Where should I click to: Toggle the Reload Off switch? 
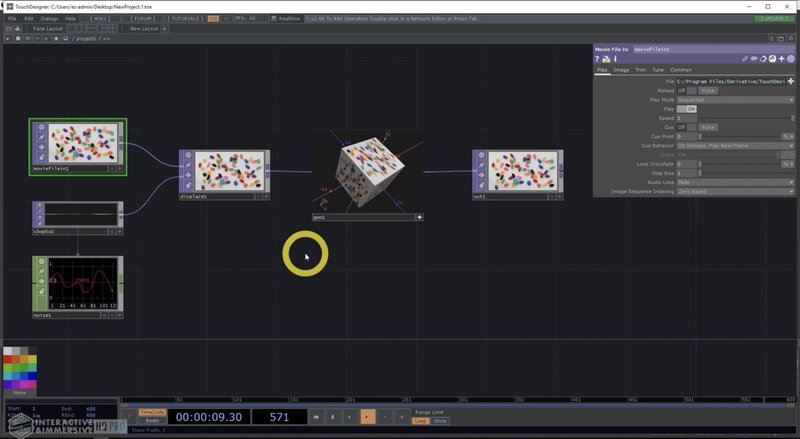pos(686,91)
